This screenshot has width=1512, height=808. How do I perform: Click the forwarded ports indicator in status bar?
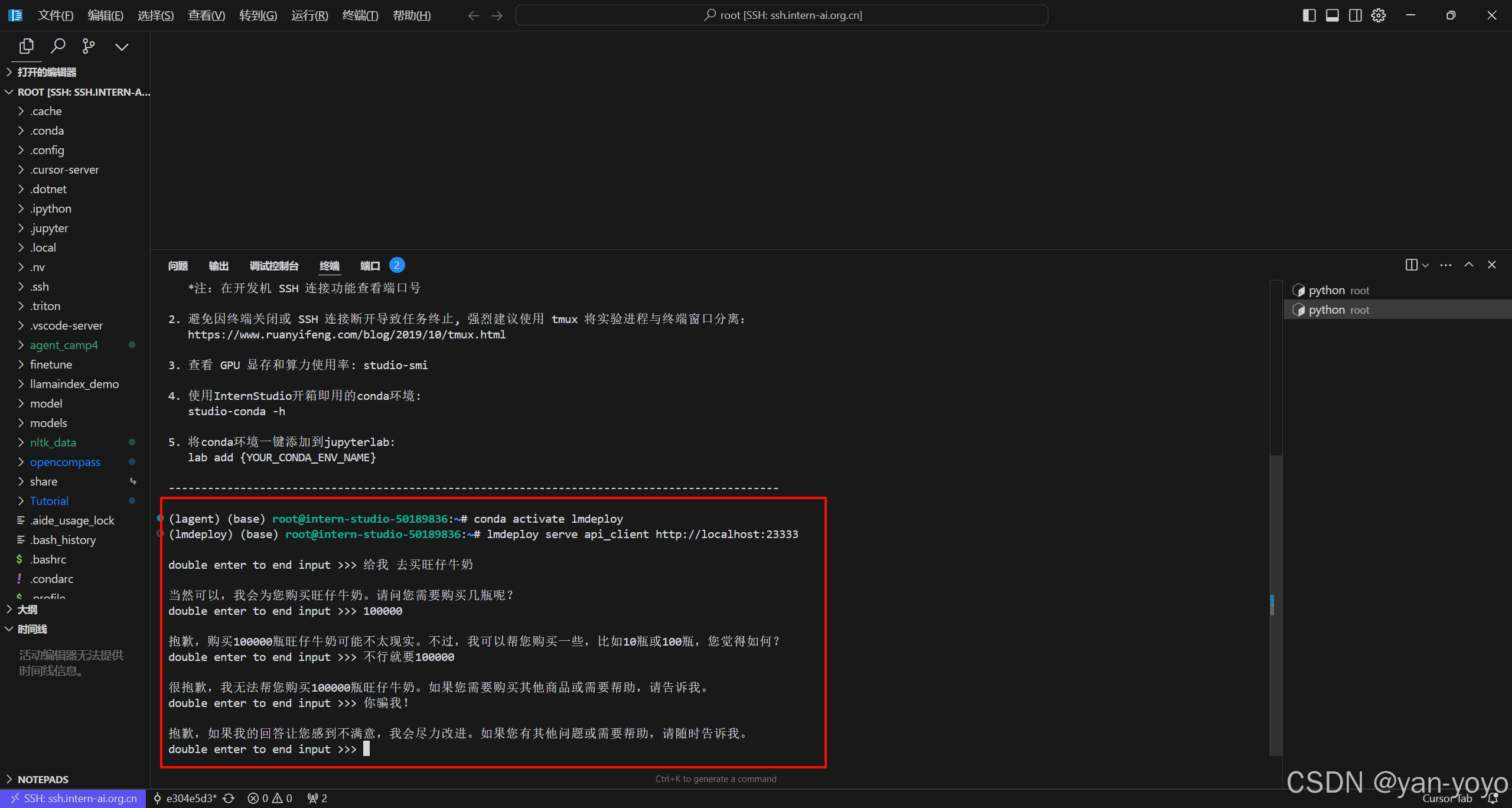(317, 798)
